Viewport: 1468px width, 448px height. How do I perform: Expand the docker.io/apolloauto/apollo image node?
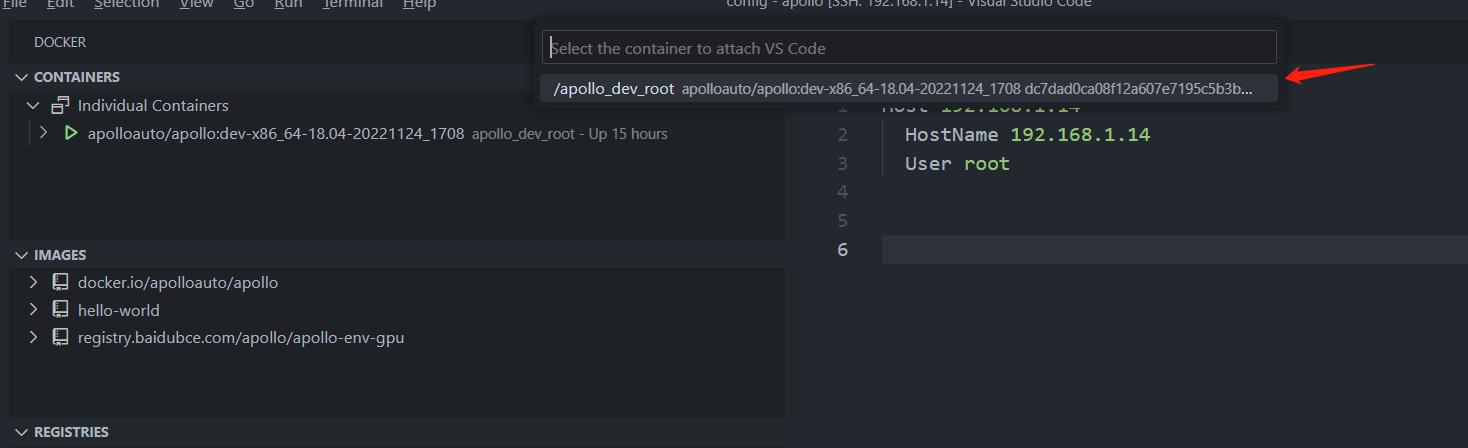(x=33, y=282)
